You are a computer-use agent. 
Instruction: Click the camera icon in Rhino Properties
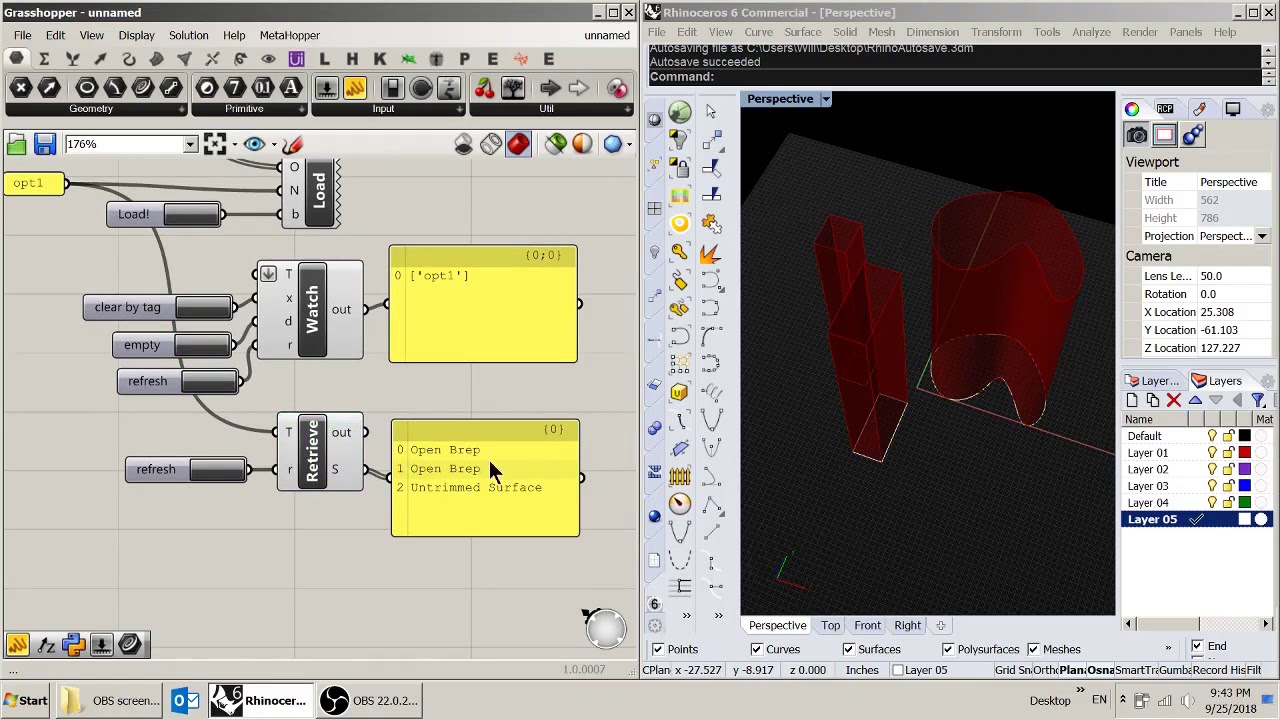[x=1137, y=136]
